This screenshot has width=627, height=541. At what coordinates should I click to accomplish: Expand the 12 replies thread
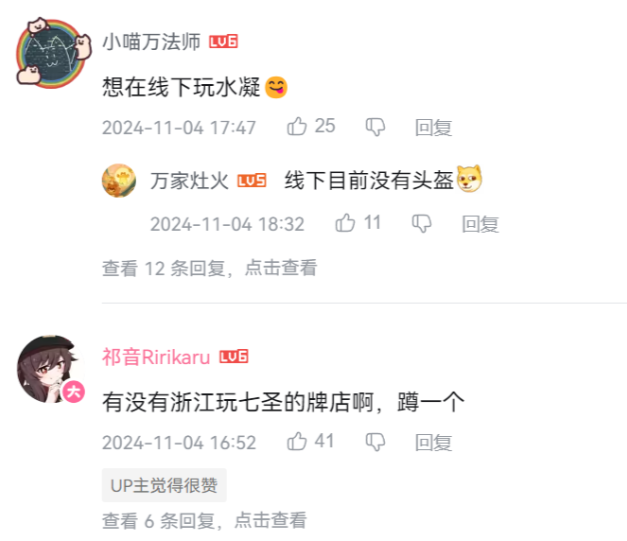tap(210, 268)
